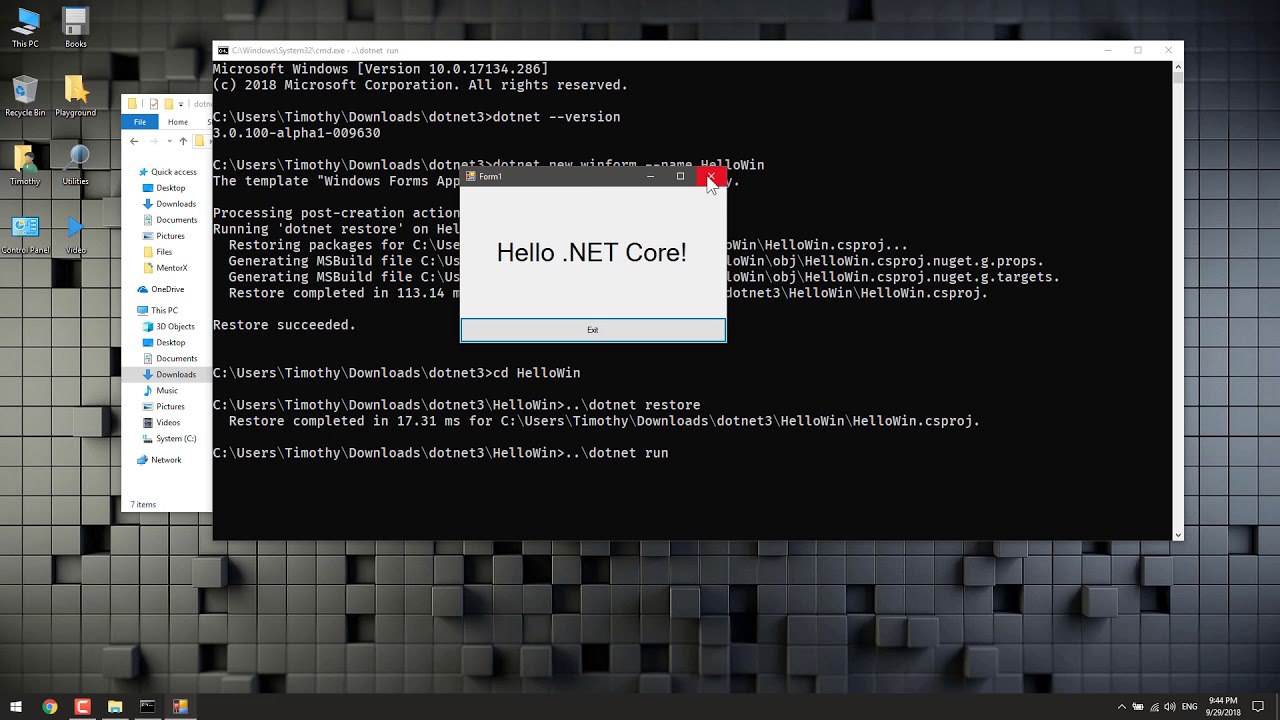Open the Recycle Bin desktop icon

[x=25, y=96]
